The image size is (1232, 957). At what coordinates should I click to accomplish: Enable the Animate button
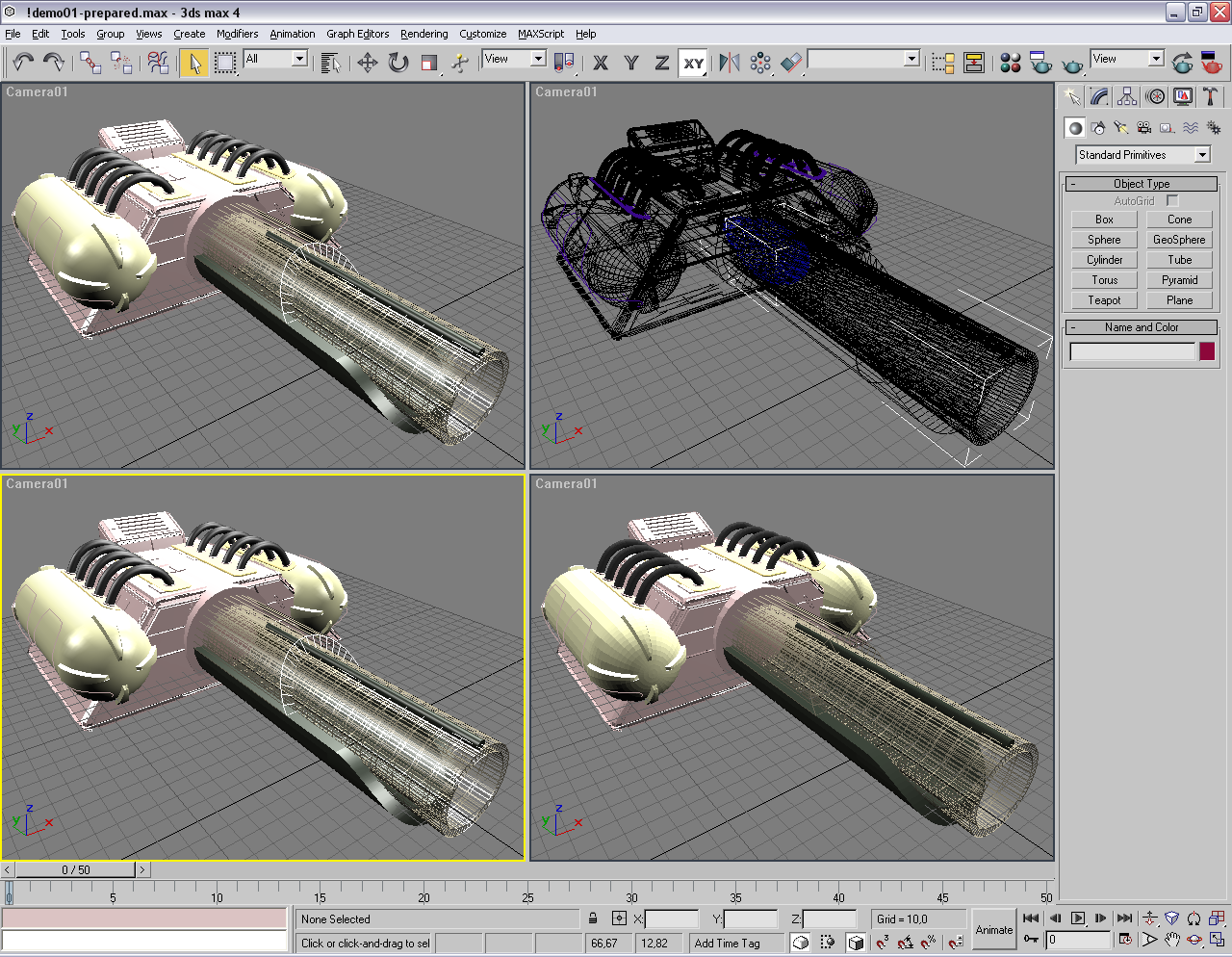click(993, 929)
